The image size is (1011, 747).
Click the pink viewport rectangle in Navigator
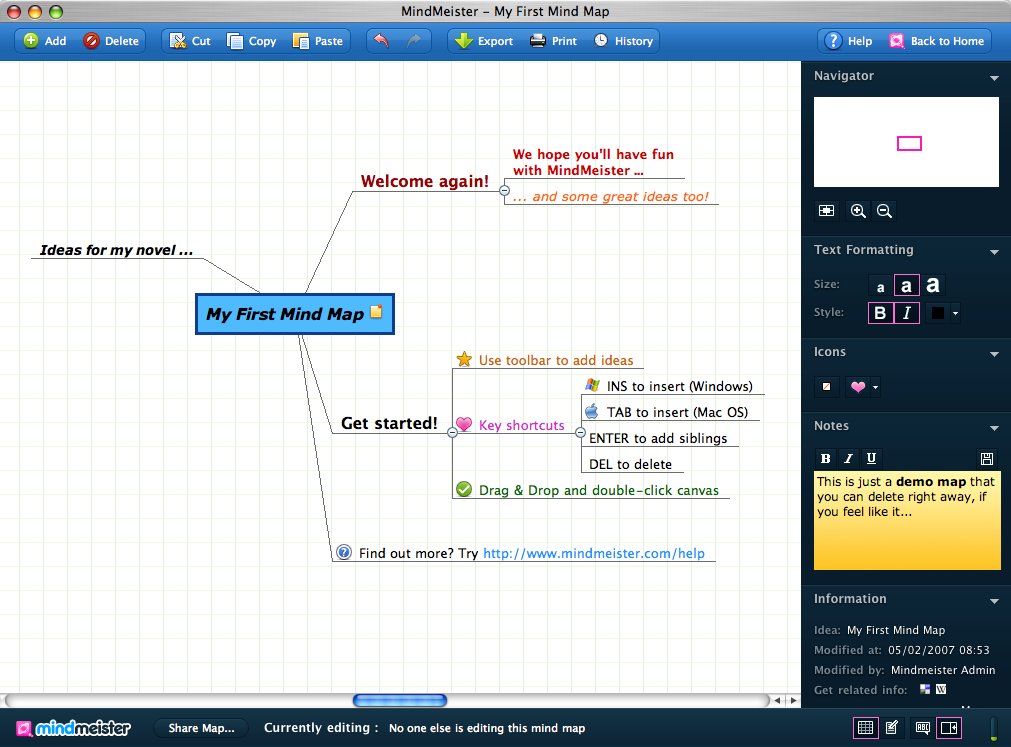[909, 143]
